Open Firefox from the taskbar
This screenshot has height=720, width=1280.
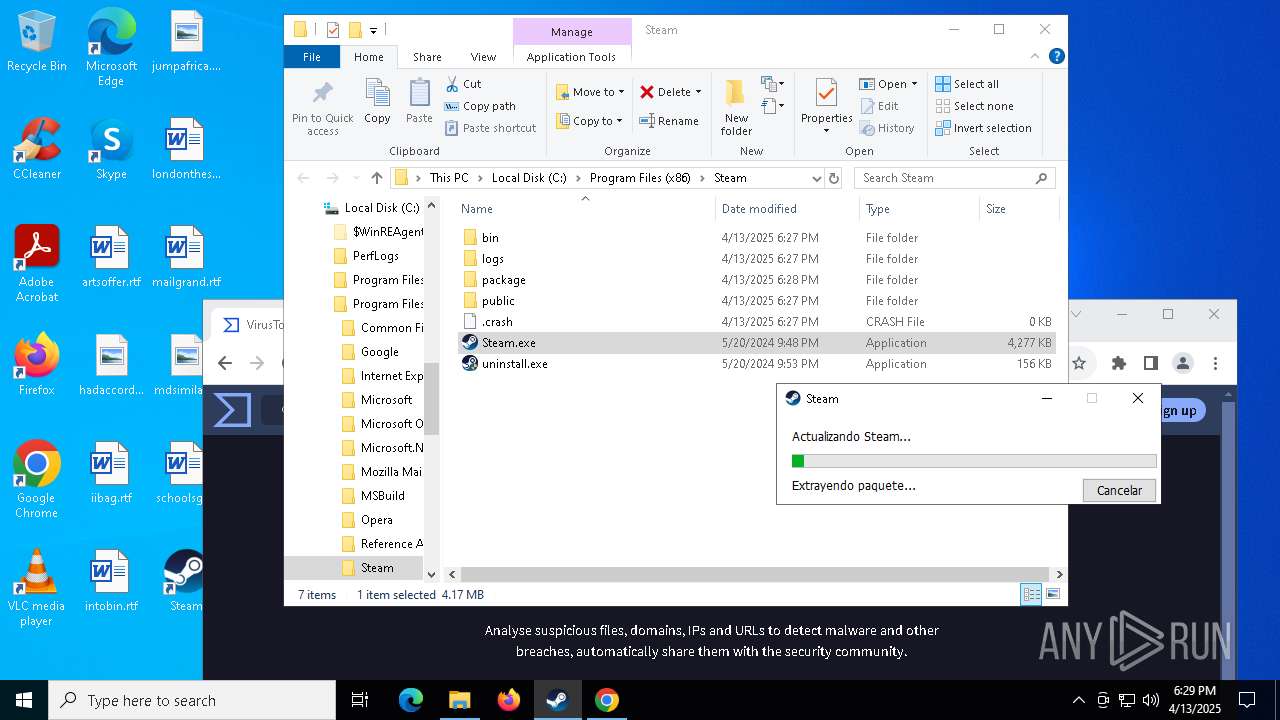point(509,700)
